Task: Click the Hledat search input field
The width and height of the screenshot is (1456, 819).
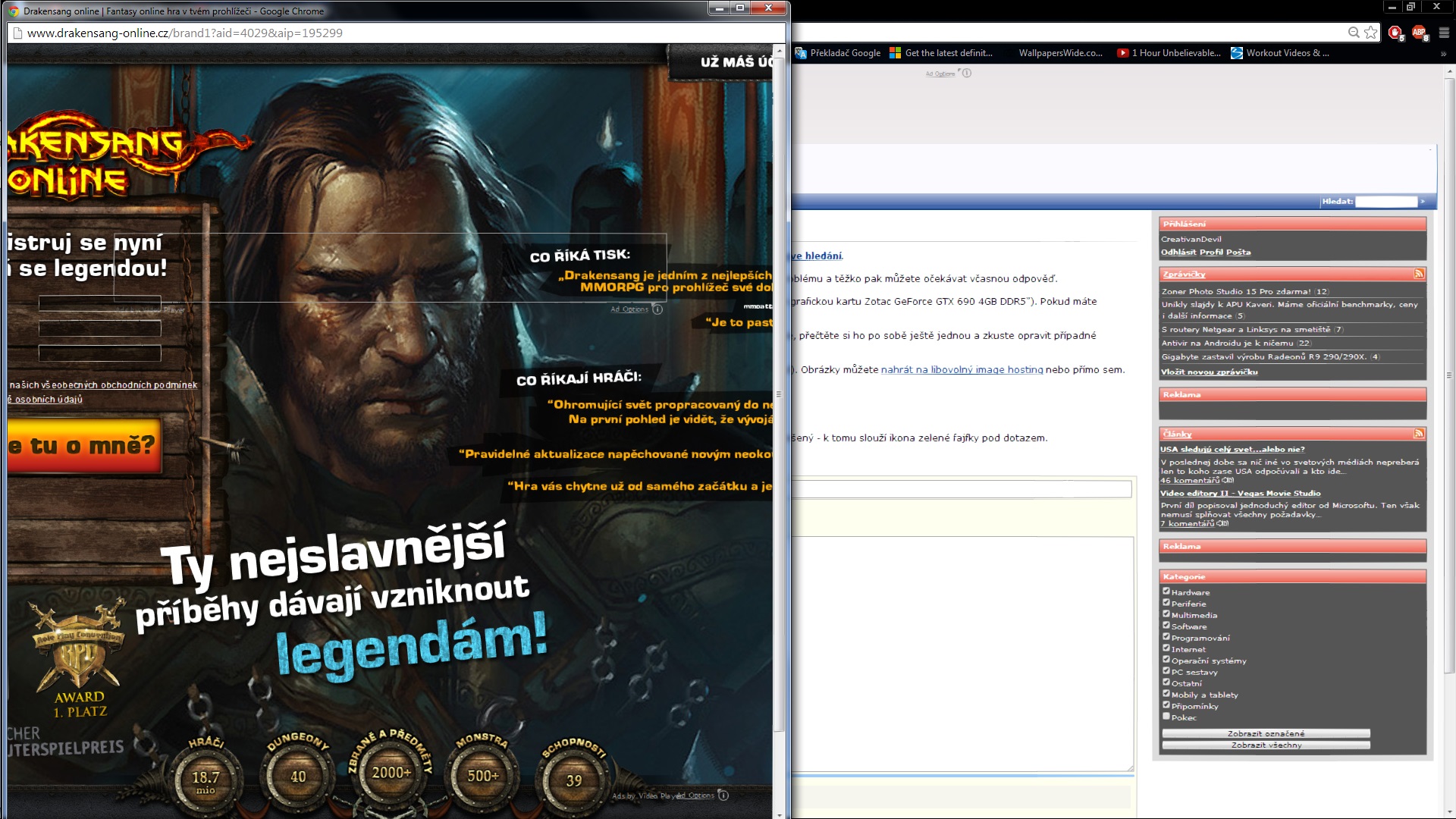Action: pyautogui.click(x=1386, y=201)
